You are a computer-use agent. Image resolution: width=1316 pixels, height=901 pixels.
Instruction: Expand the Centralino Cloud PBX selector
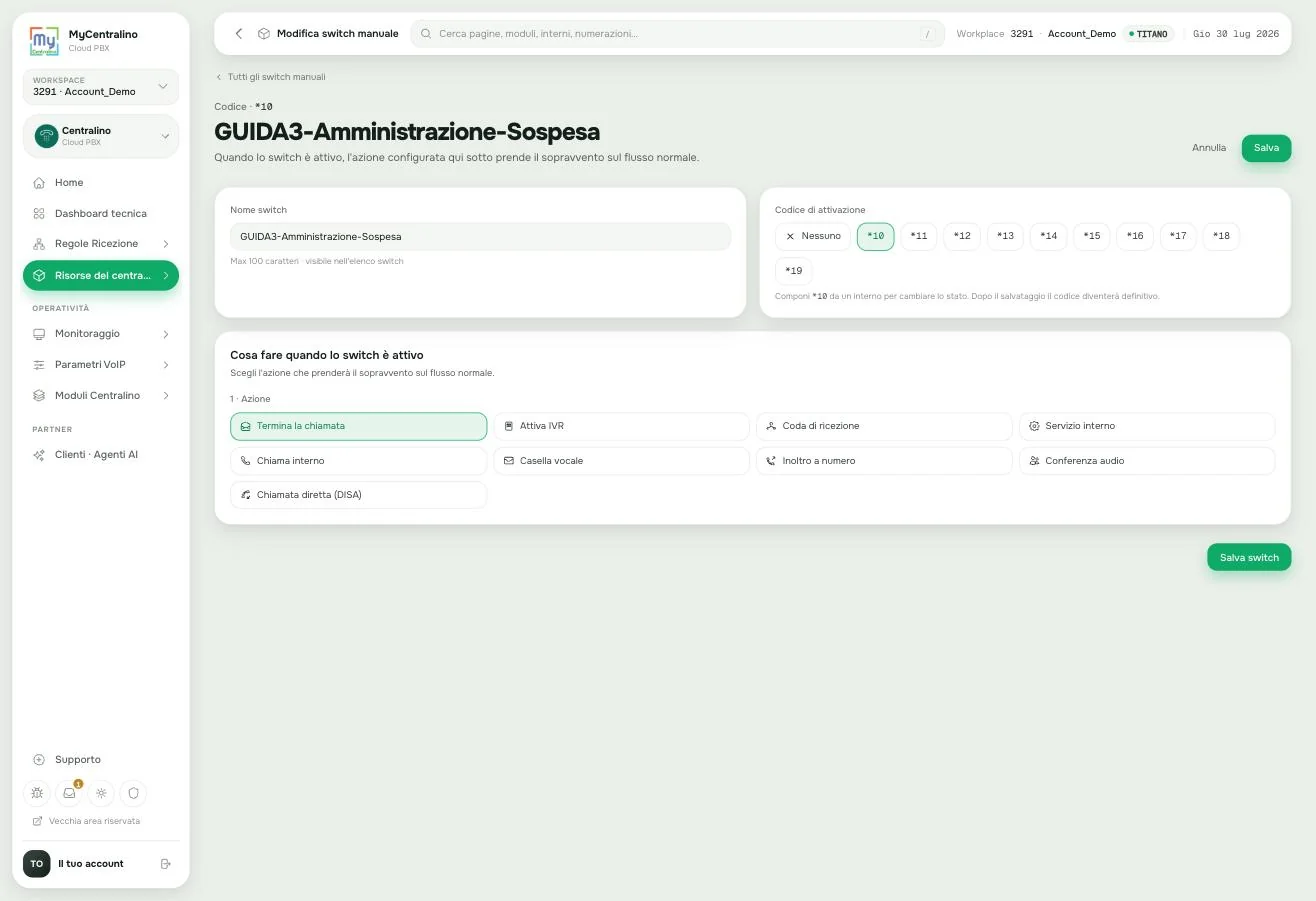101,136
